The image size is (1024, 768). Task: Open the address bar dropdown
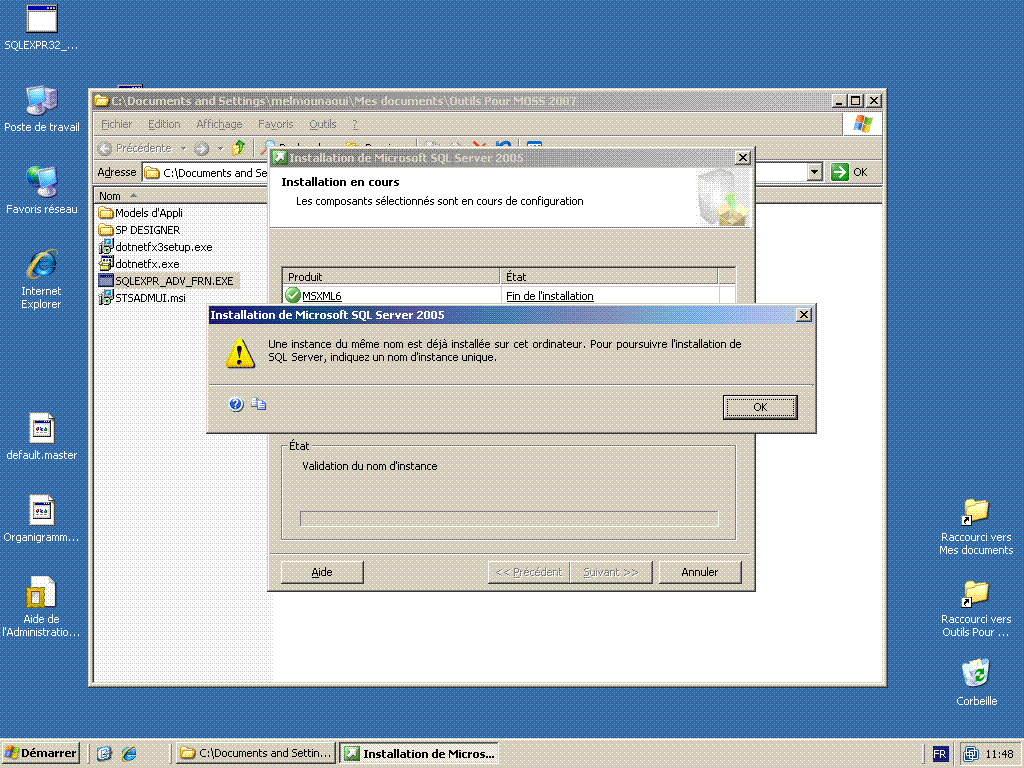[814, 172]
